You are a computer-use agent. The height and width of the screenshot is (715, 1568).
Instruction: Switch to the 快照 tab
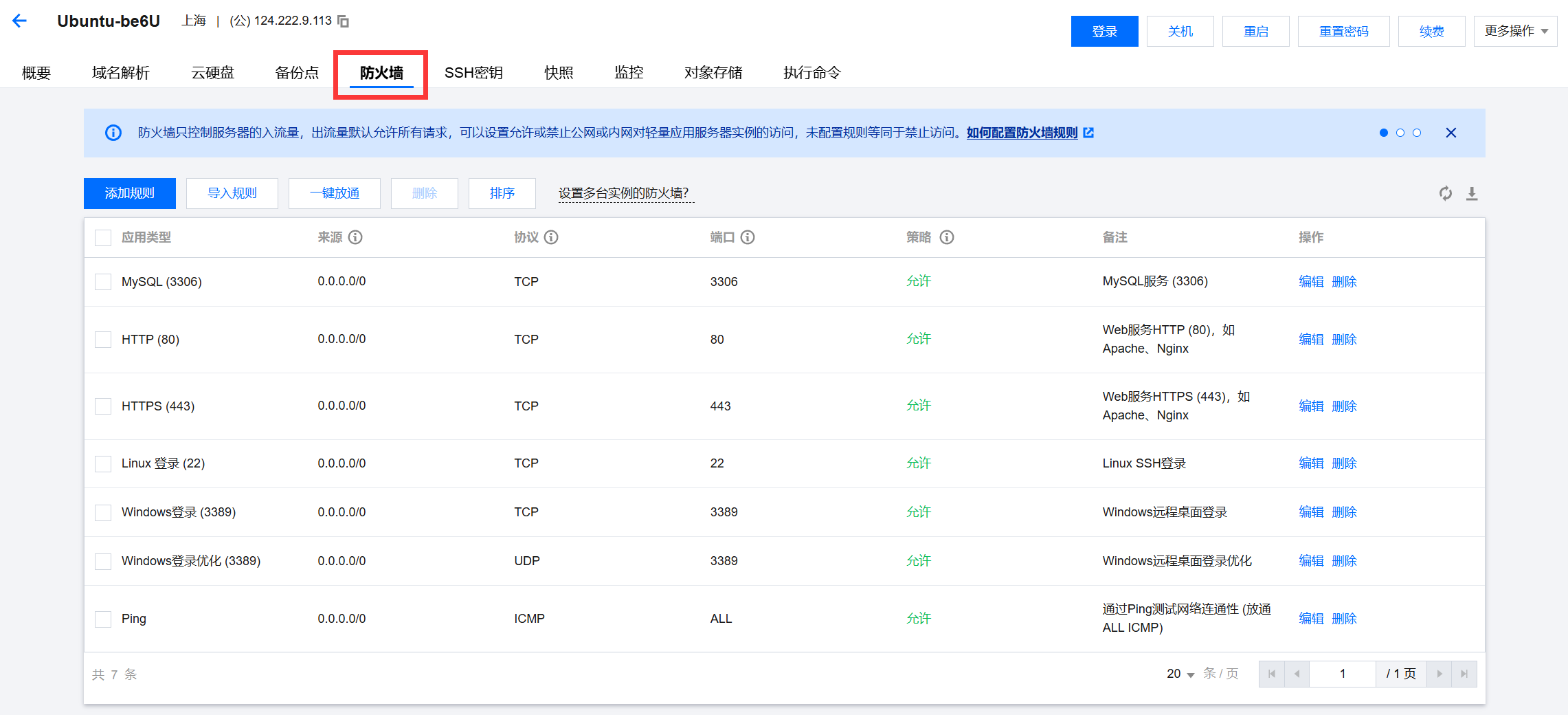point(559,72)
